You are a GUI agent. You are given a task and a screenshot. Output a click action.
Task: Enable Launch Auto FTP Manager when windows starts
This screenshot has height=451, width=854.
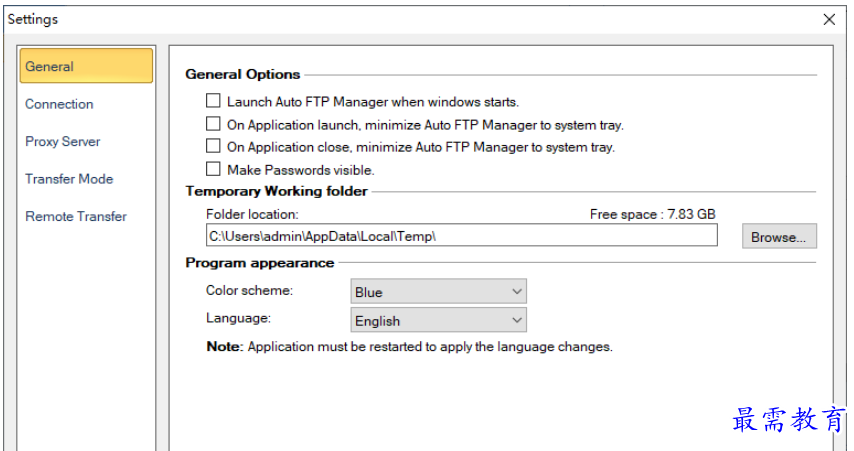(x=213, y=101)
